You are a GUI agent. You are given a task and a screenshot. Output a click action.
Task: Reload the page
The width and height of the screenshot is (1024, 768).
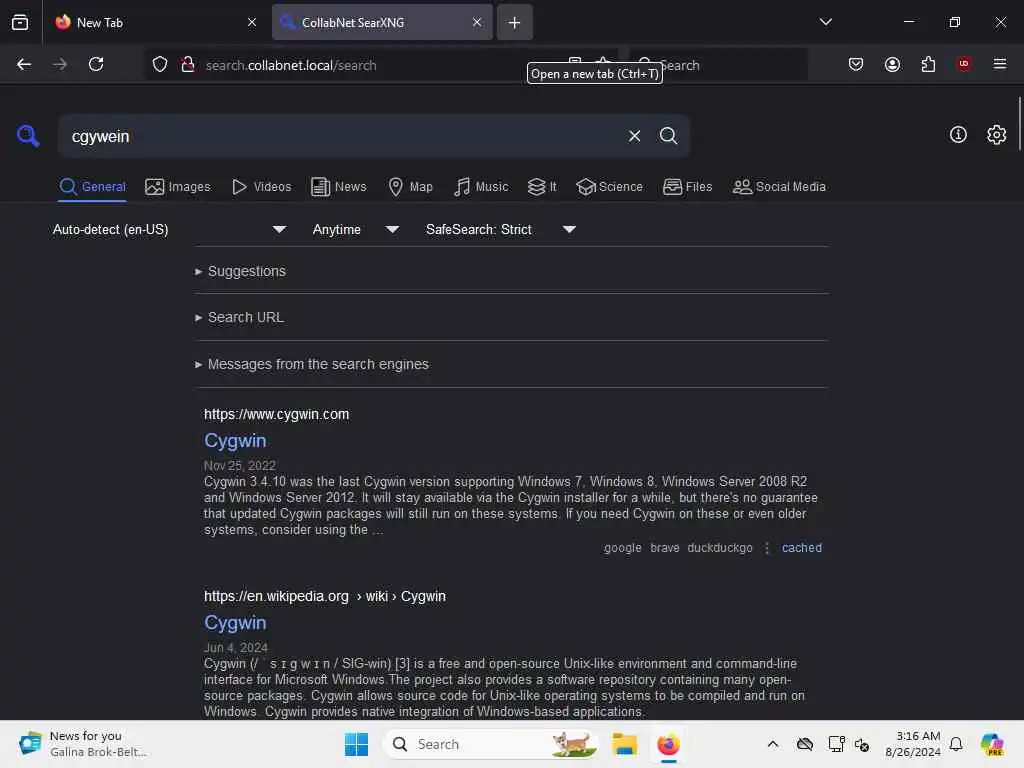(96, 64)
